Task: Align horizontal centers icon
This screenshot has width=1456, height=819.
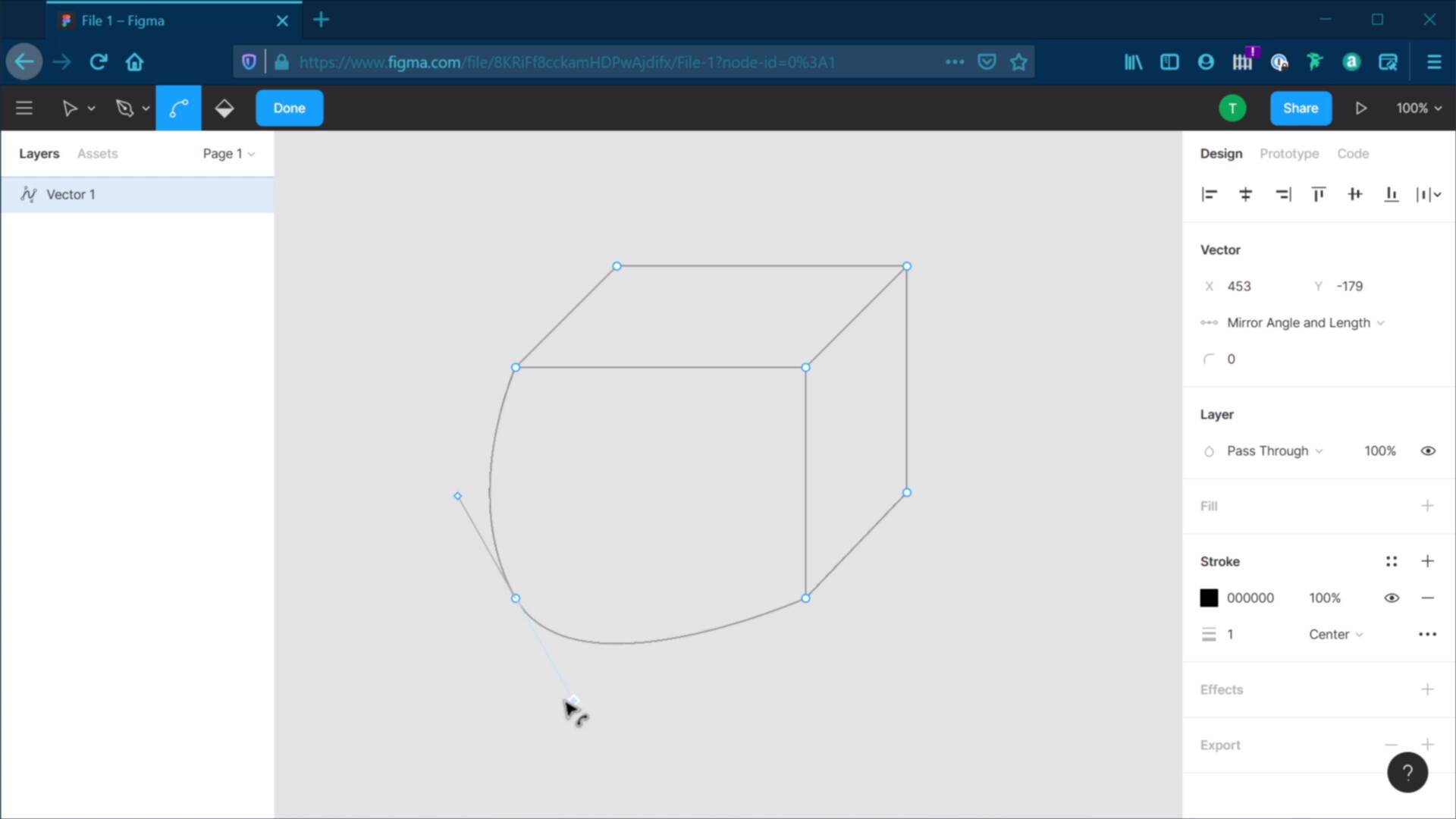Action: (1245, 195)
